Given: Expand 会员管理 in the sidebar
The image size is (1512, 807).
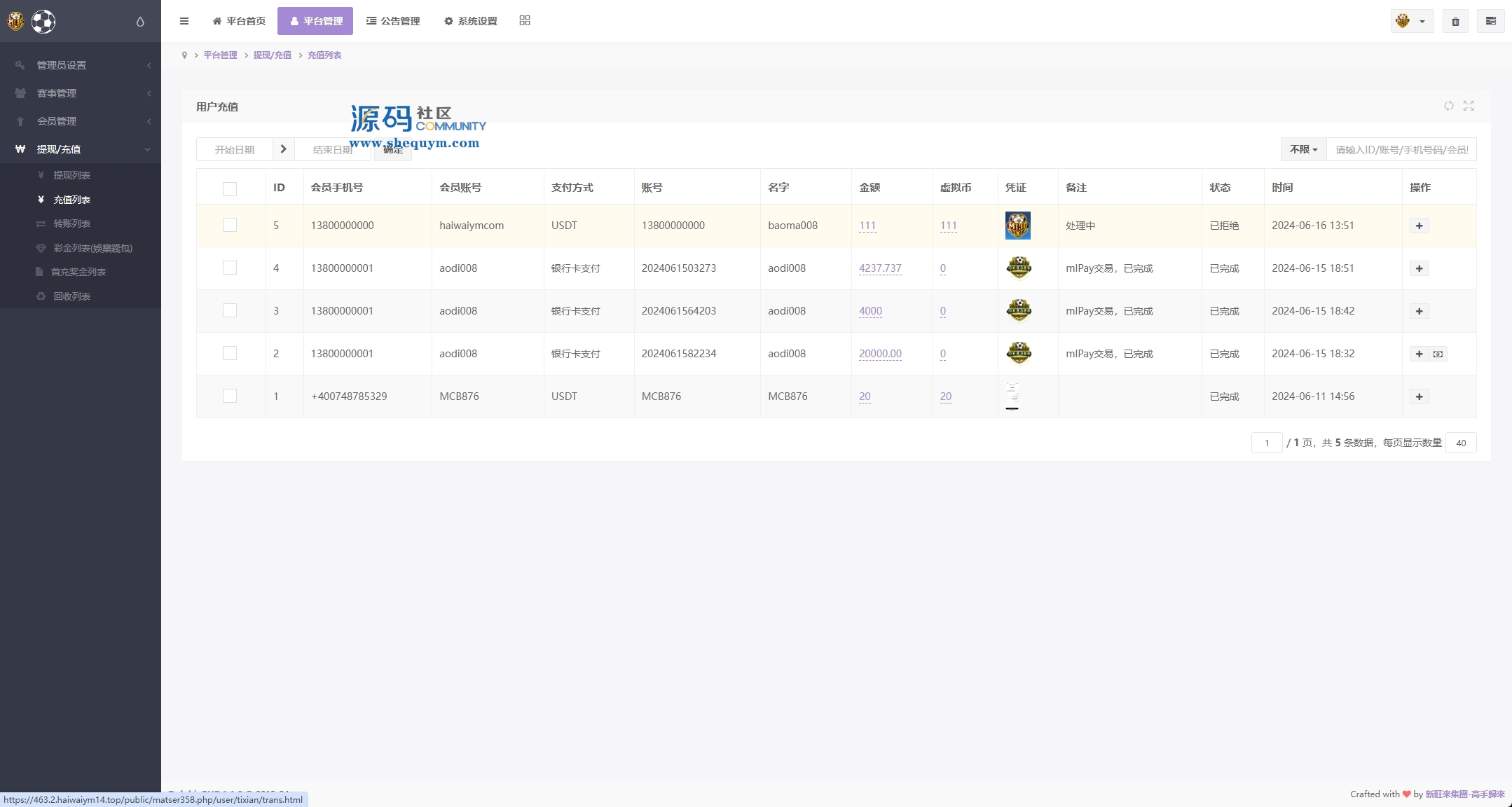Looking at the screenshot, I should click(x=81, y=121).
